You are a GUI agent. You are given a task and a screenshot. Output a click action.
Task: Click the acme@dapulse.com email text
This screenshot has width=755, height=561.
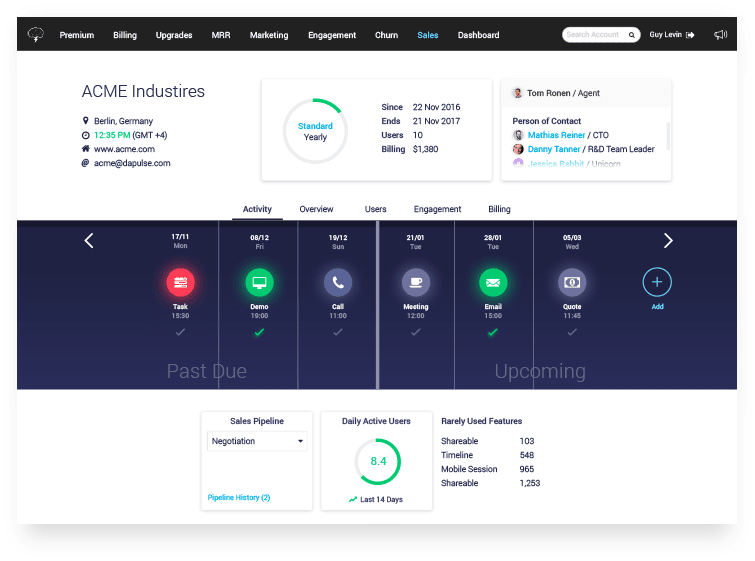[132, 163]
